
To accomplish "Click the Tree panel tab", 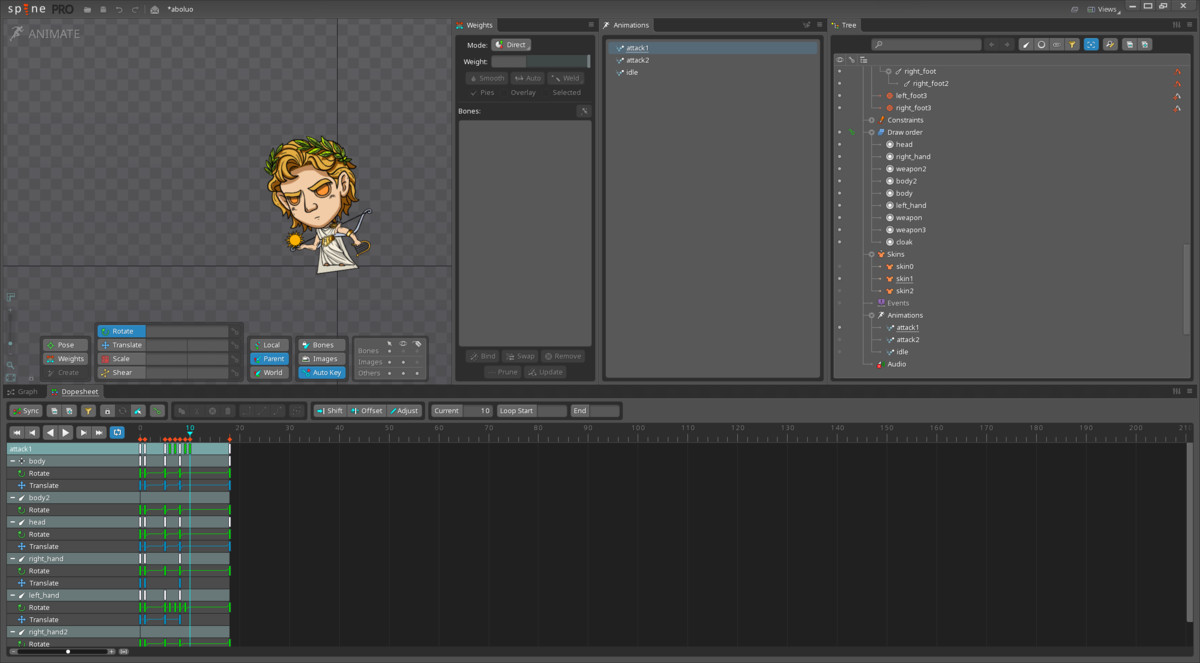I will pyautogui.click(x=844, y=25).
